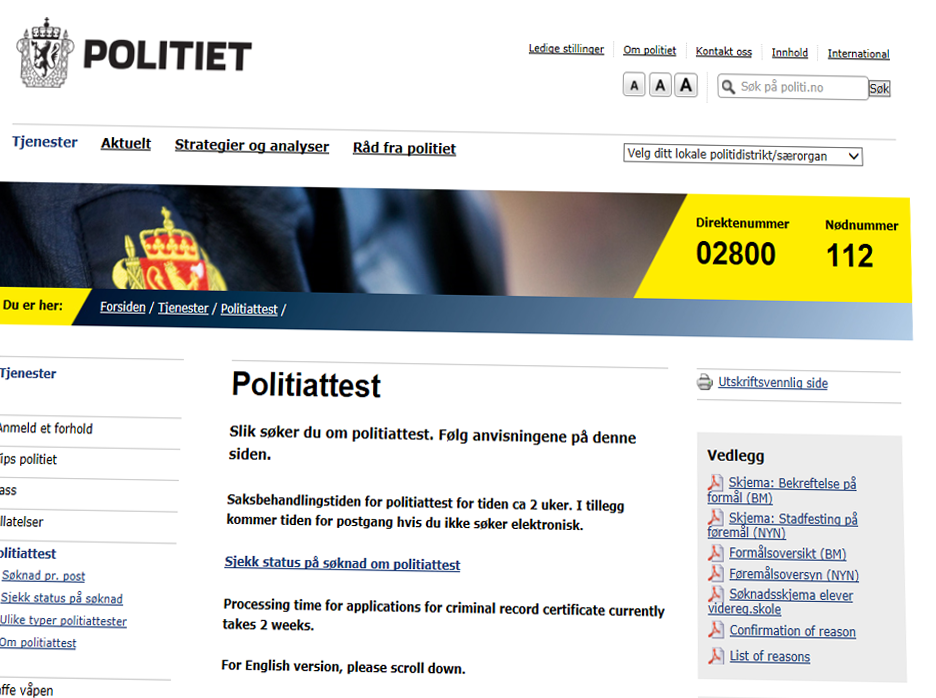Open Strategier og analyser menu item

[252, 146]
